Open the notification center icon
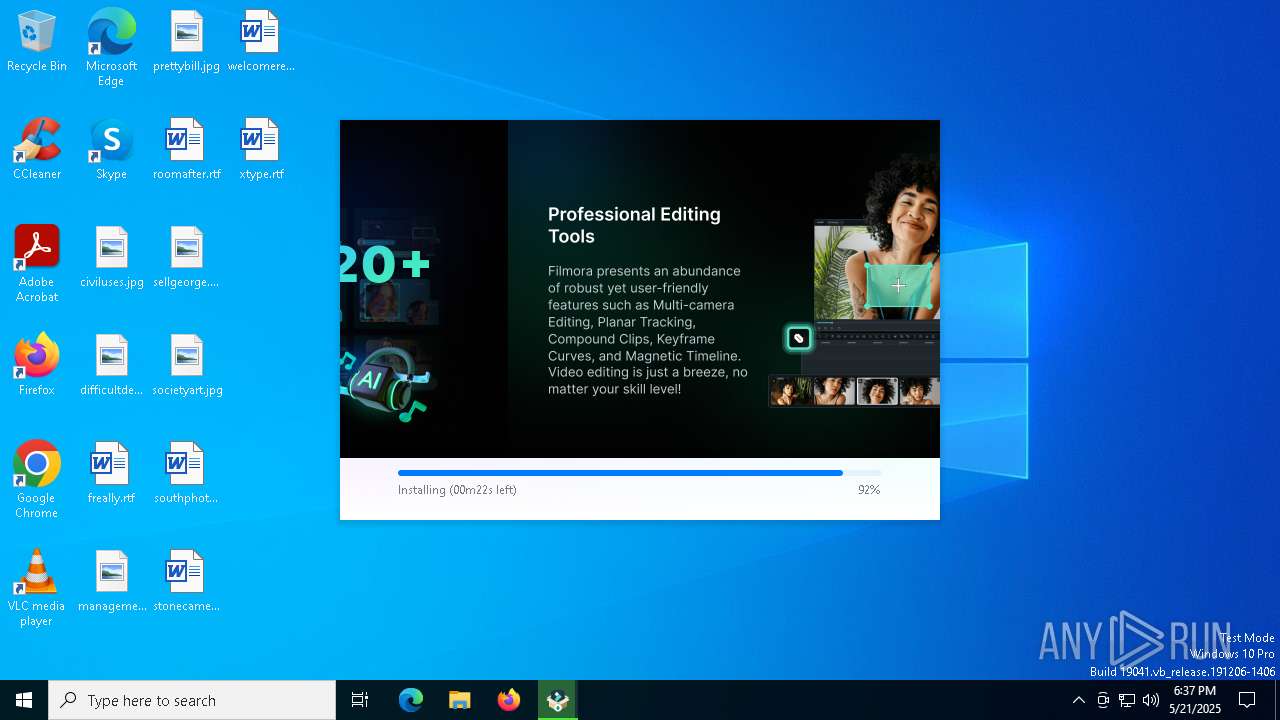This screenshot has height=720, width=1280. click(x=1247, y=700)
